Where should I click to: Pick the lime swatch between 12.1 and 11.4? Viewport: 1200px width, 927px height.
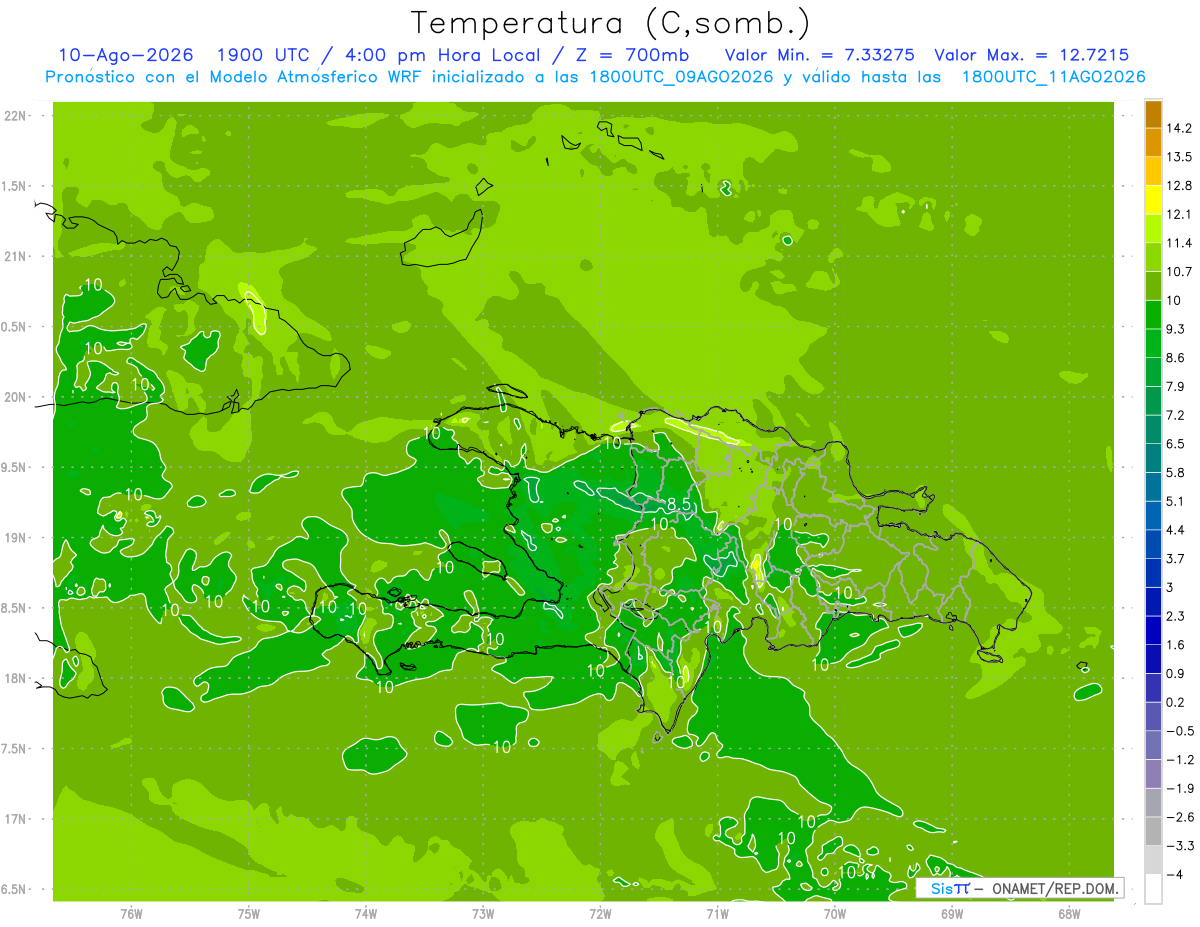[1153, 229]
